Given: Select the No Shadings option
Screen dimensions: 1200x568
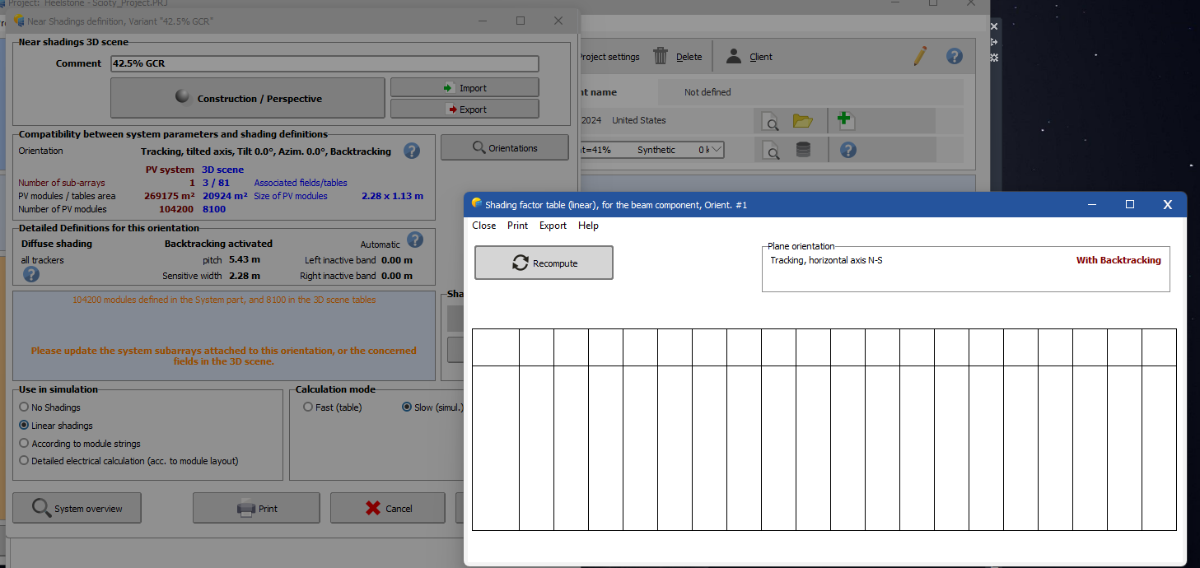Looking at the screenshot, I should tap(24, 408).
